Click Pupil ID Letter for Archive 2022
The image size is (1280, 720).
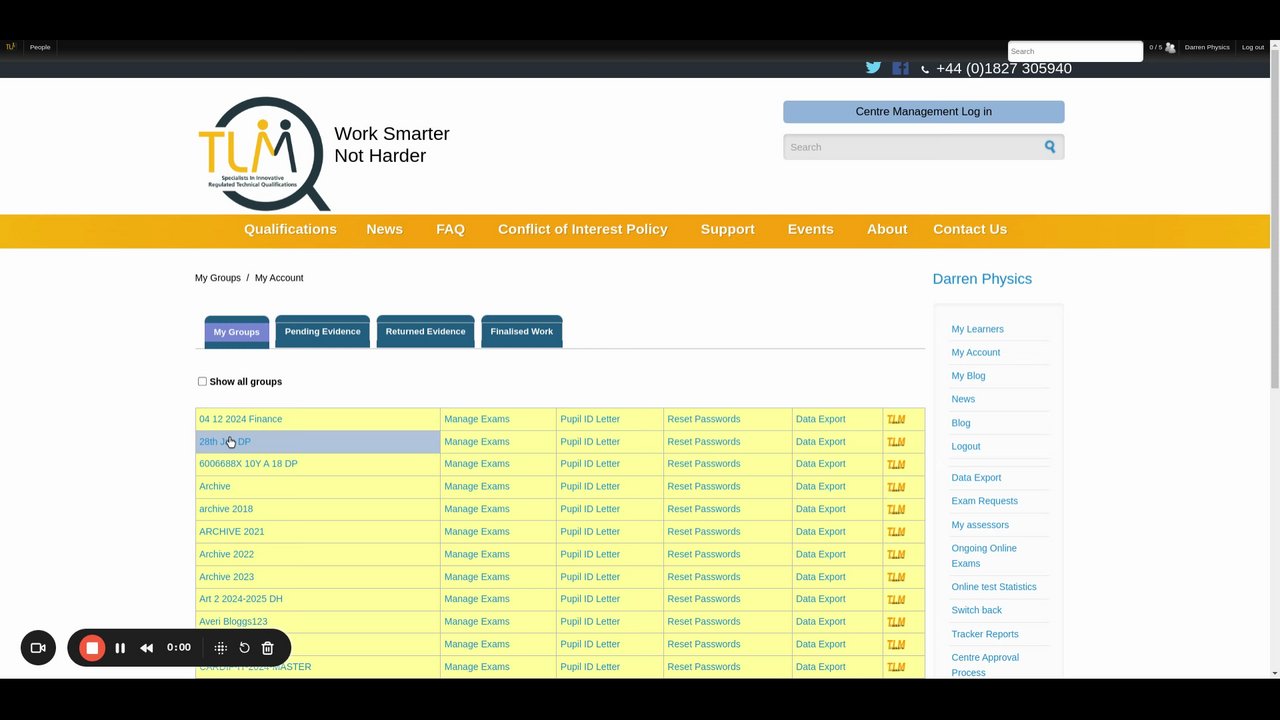(x=590, y=554)
